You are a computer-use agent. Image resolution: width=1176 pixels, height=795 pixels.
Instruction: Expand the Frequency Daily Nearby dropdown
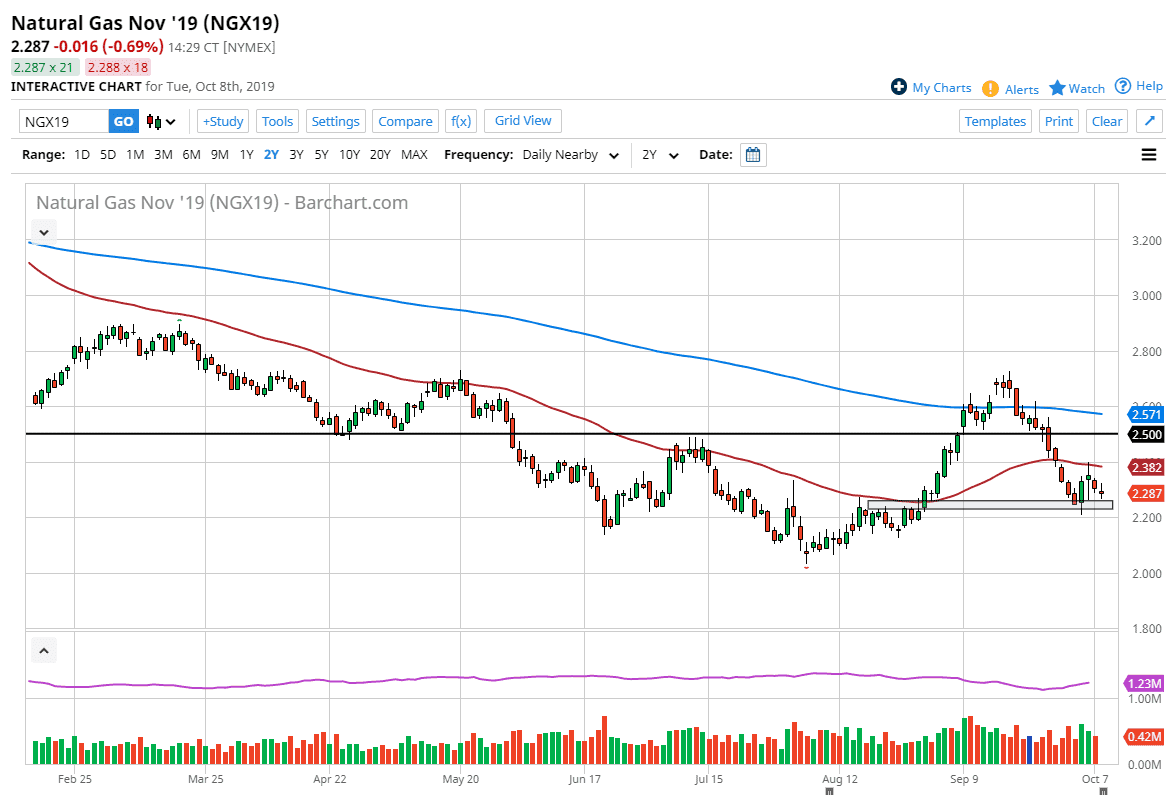570,155
